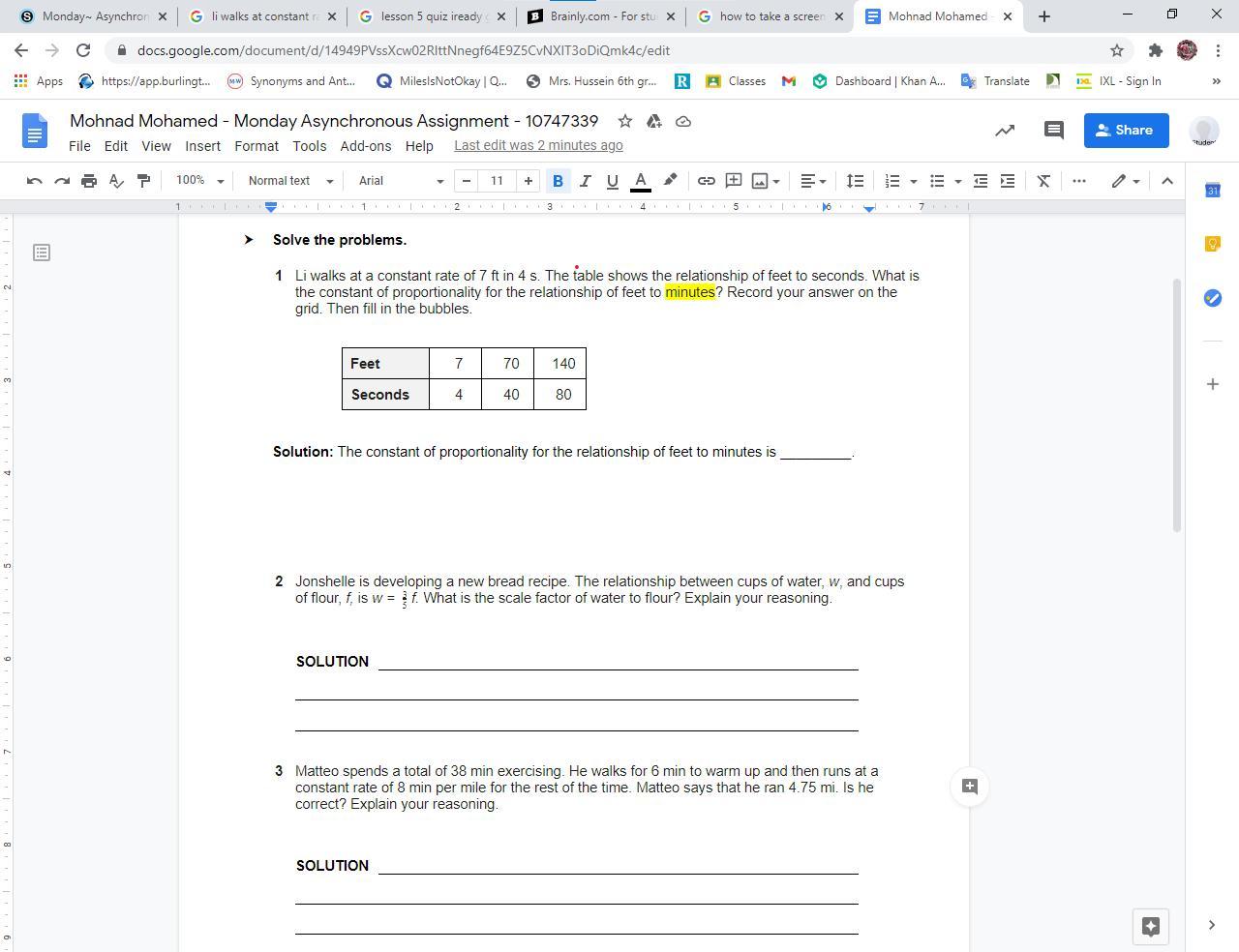Open Khan Academy Dashboard bookmark
The width and height of the screenshot is (1239, 952).
coord(879,81)
